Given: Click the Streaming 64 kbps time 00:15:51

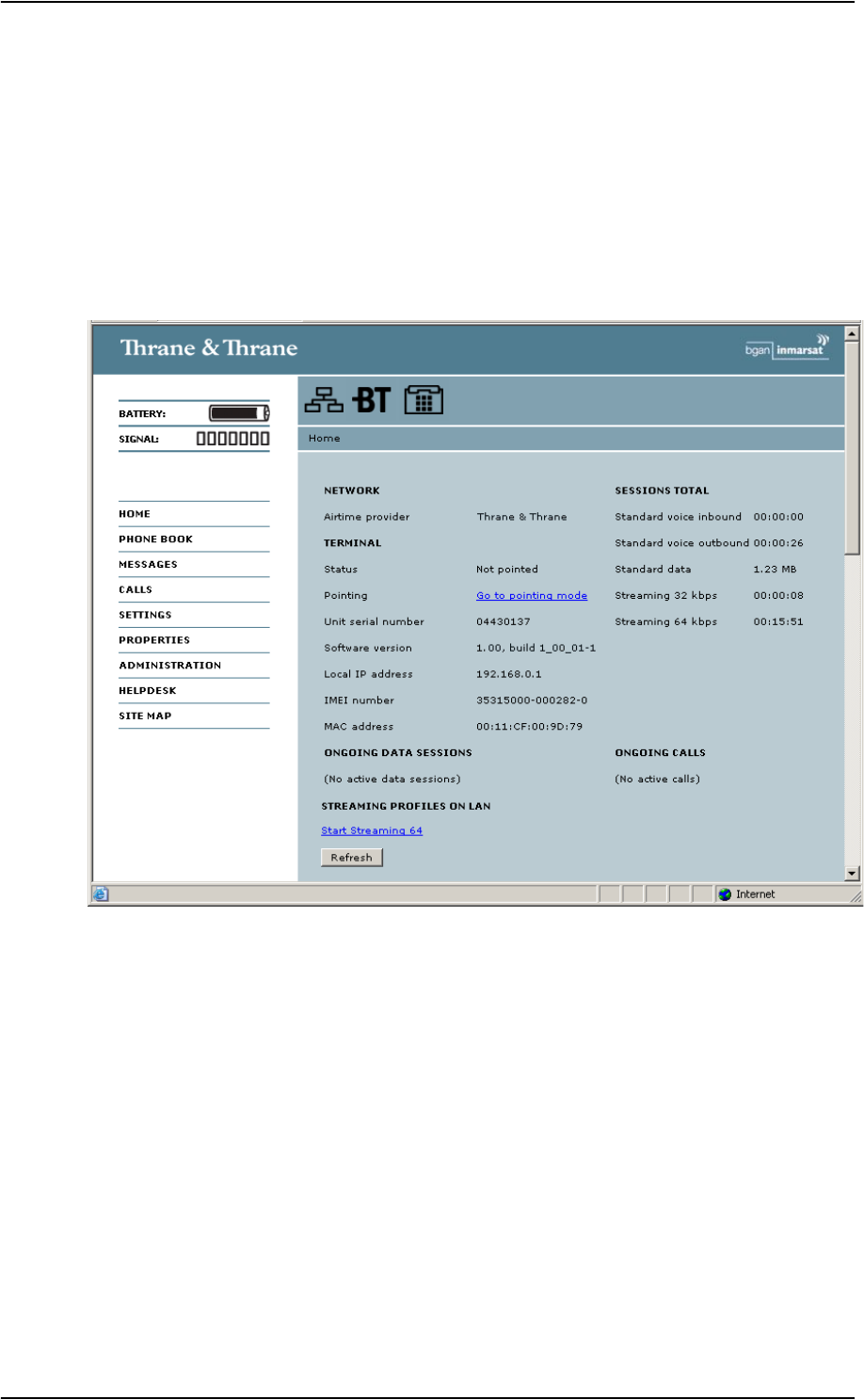Looking at the screenshot, I should click(778, 622).
